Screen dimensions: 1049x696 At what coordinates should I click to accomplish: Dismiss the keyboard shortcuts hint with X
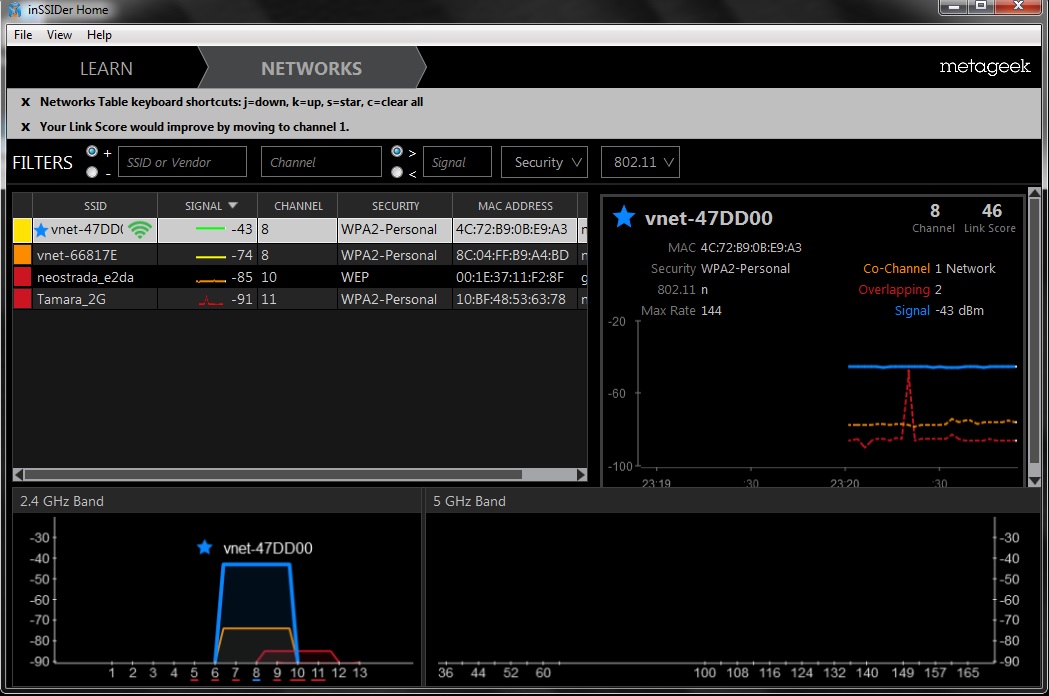coord(25,102)
